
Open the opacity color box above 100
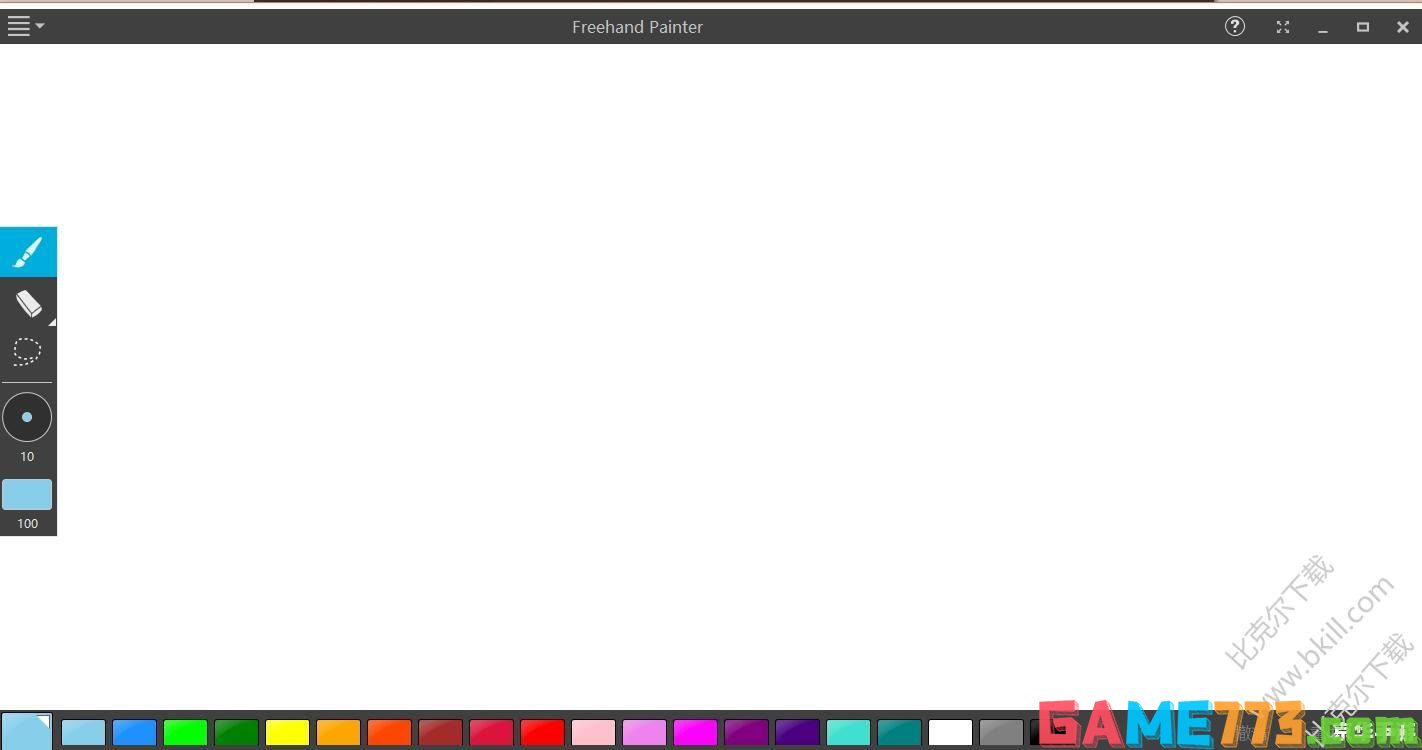pyautogui.click(x=27, y=494)
